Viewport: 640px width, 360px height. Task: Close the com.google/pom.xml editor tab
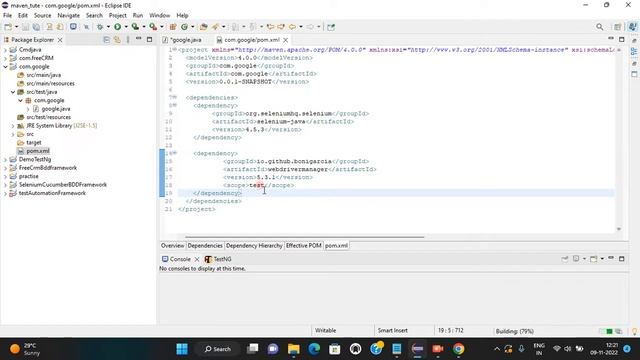286,40
